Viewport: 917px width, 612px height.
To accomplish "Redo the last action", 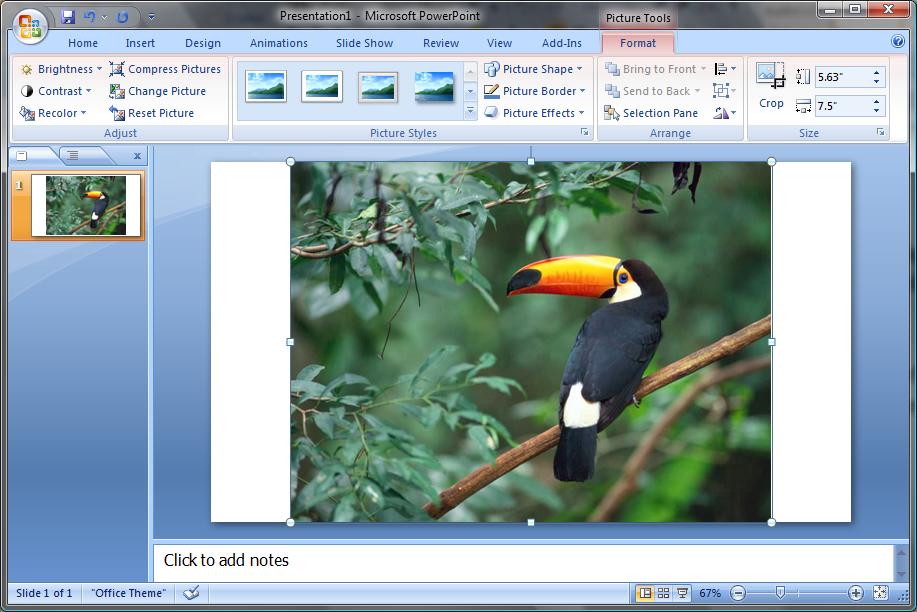I will (x=123, y=17).
